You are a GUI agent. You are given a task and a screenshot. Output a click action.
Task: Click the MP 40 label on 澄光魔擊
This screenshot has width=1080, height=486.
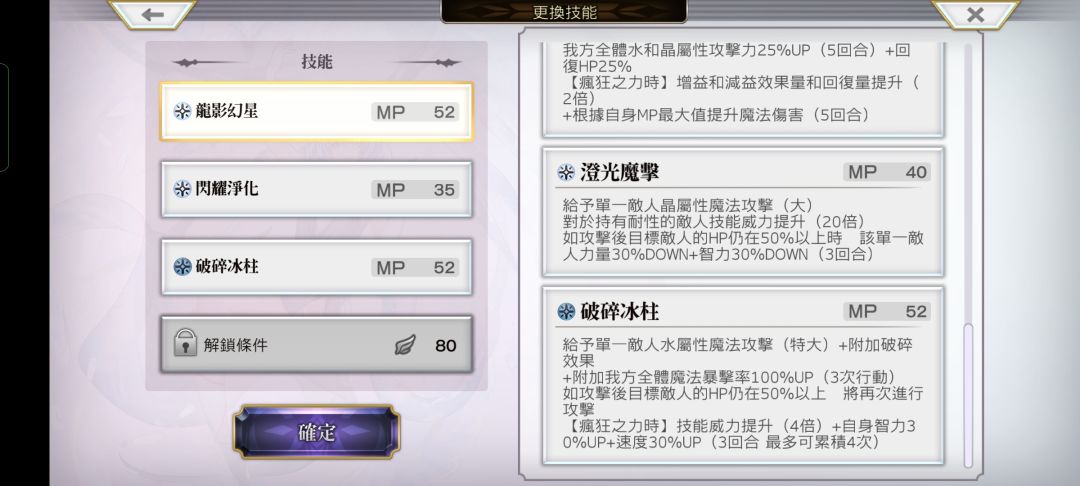887,172
